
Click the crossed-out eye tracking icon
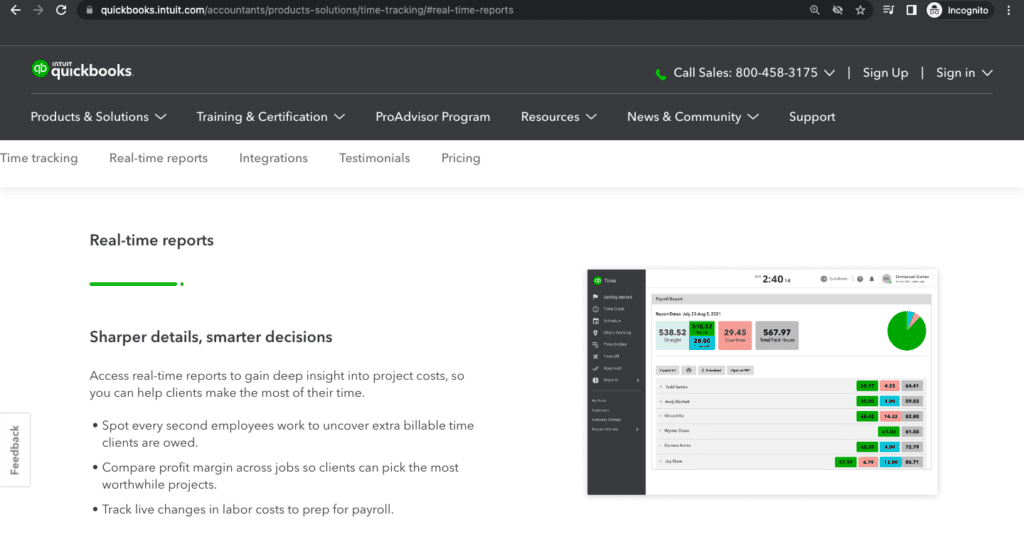[x=837, y=10]
